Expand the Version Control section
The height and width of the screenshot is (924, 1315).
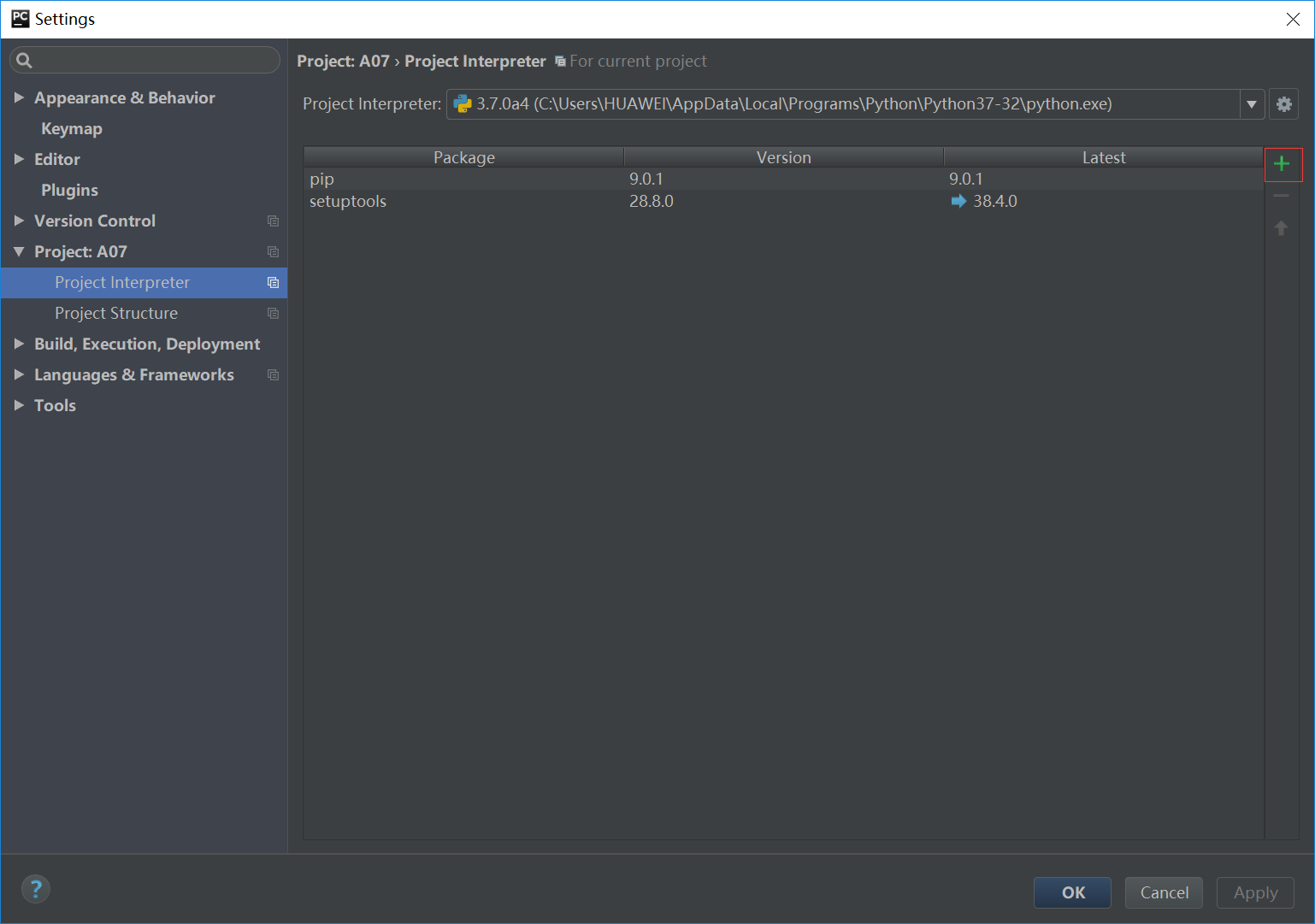point(19,221)
